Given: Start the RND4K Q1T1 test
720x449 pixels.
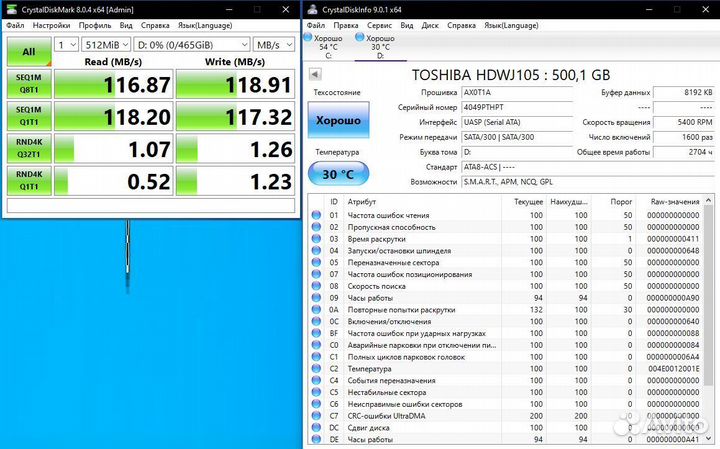Looking at the screenshot, I should (x=29, y=180).
